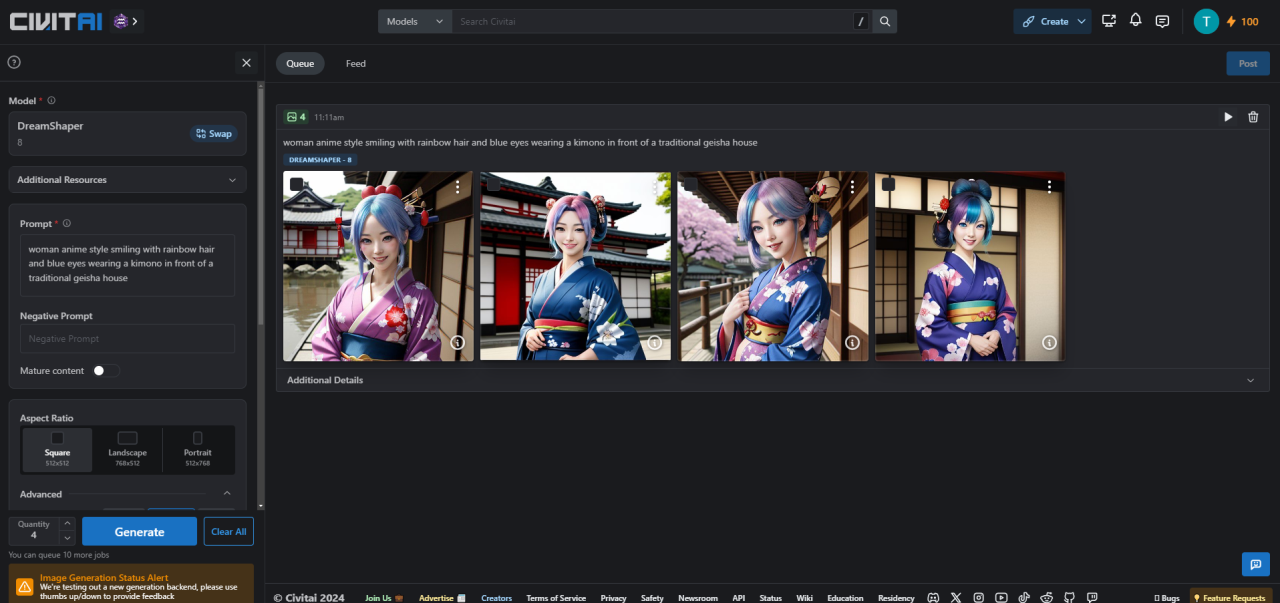Image resolution: width=1280 pixels, height=603 pixels.
Task: Expand the Additional Details panel
Action: [773, 380]
